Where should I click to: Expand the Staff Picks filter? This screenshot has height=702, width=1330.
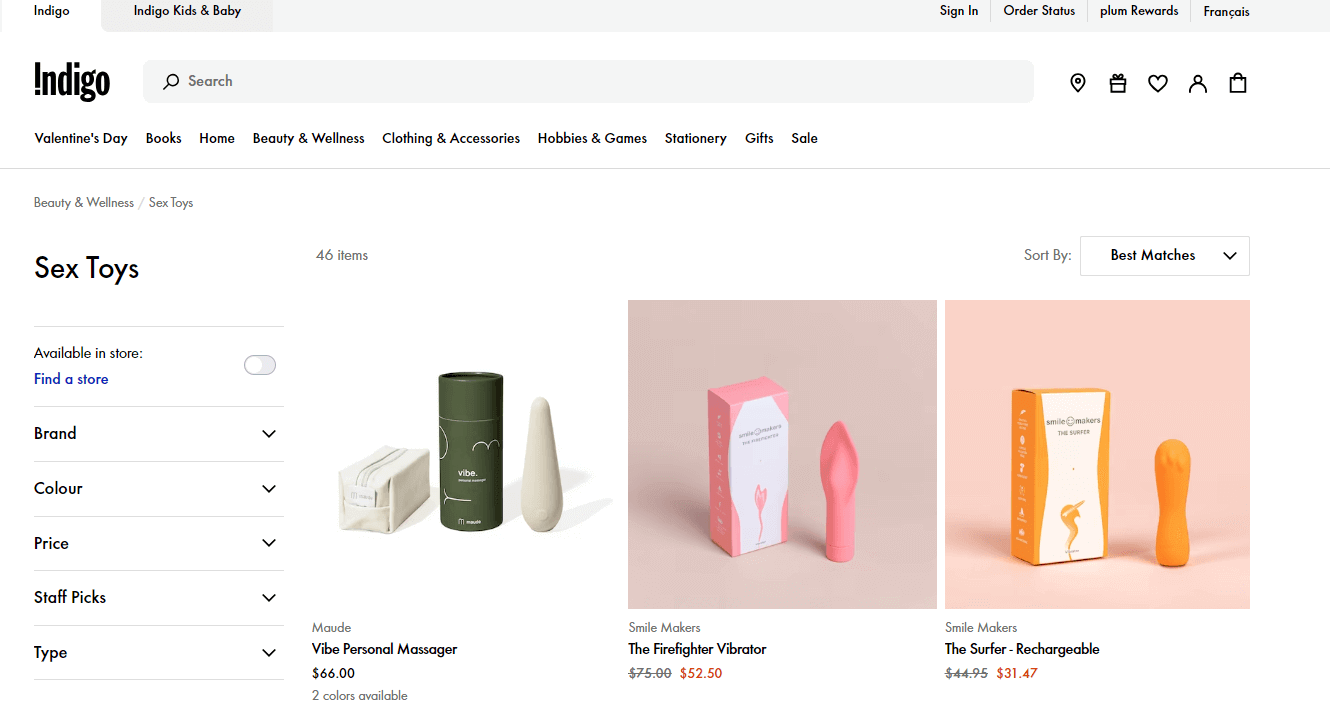159,598
